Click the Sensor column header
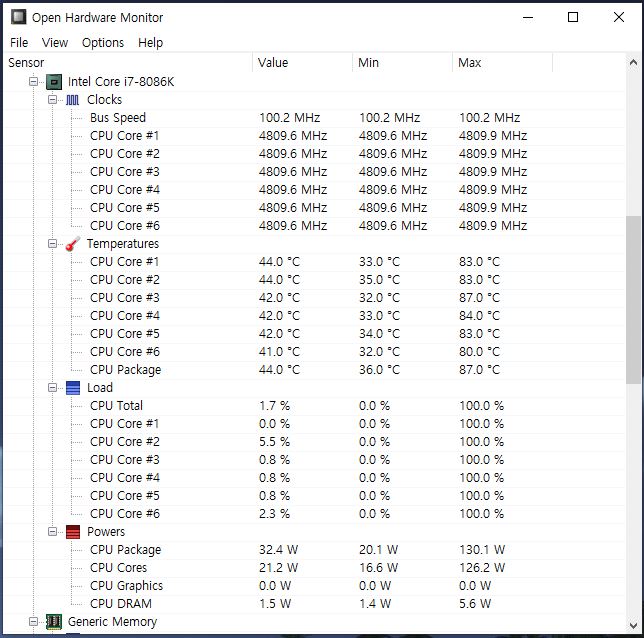 128,63
